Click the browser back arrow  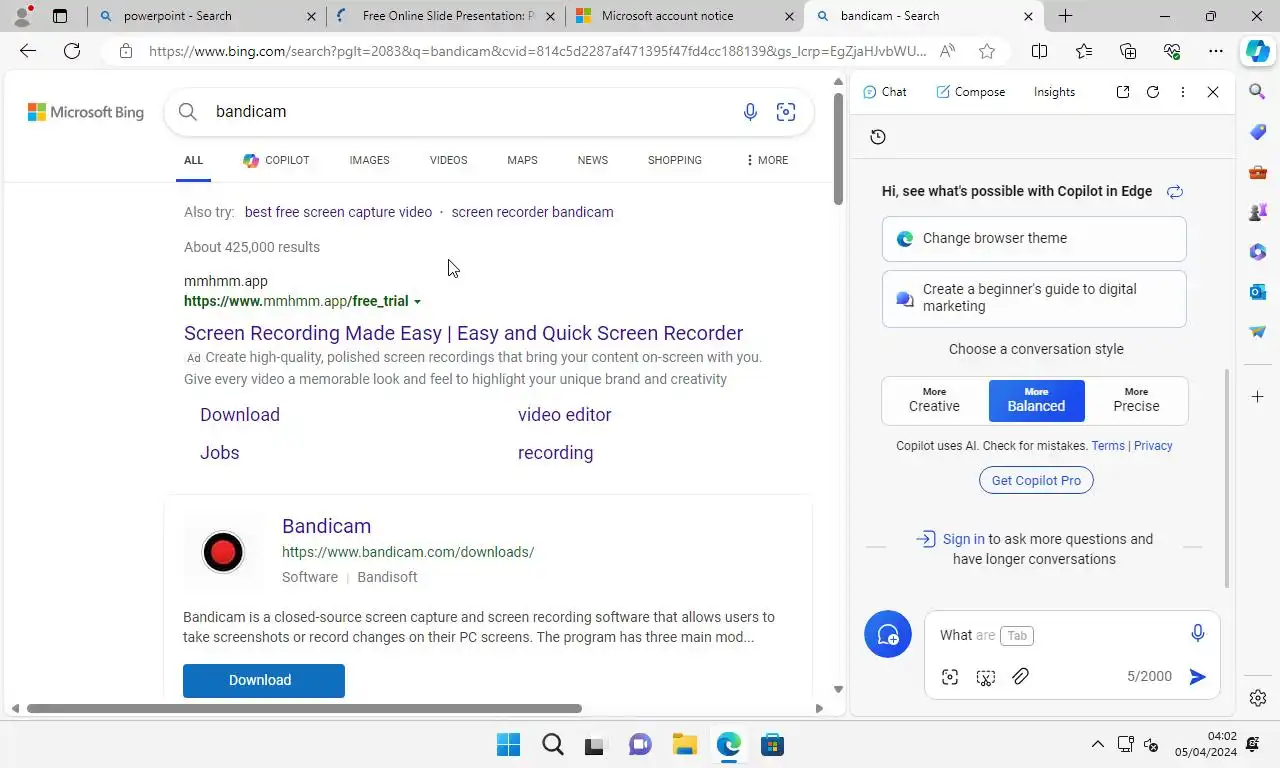pyautogui.click(x=28, y=51)
